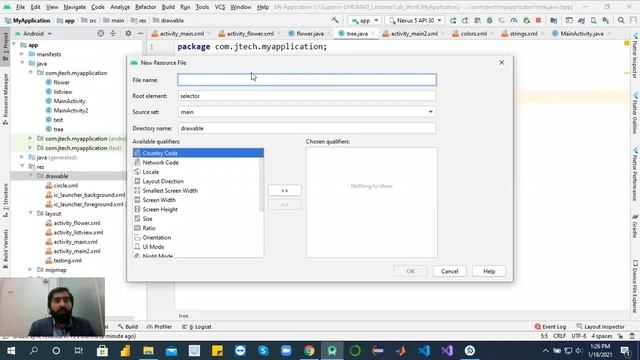Screen dimensions: 640x360
Task: Open the File menu
Action: click(20, 7)
